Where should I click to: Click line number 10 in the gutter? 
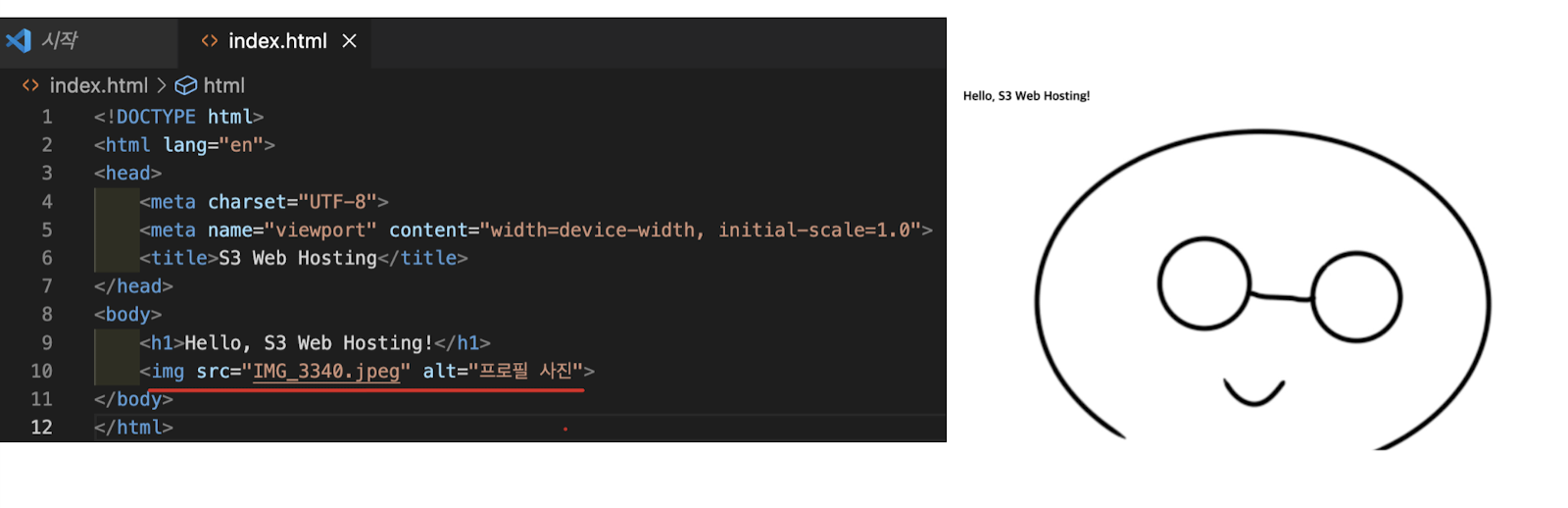pos(41,371)
